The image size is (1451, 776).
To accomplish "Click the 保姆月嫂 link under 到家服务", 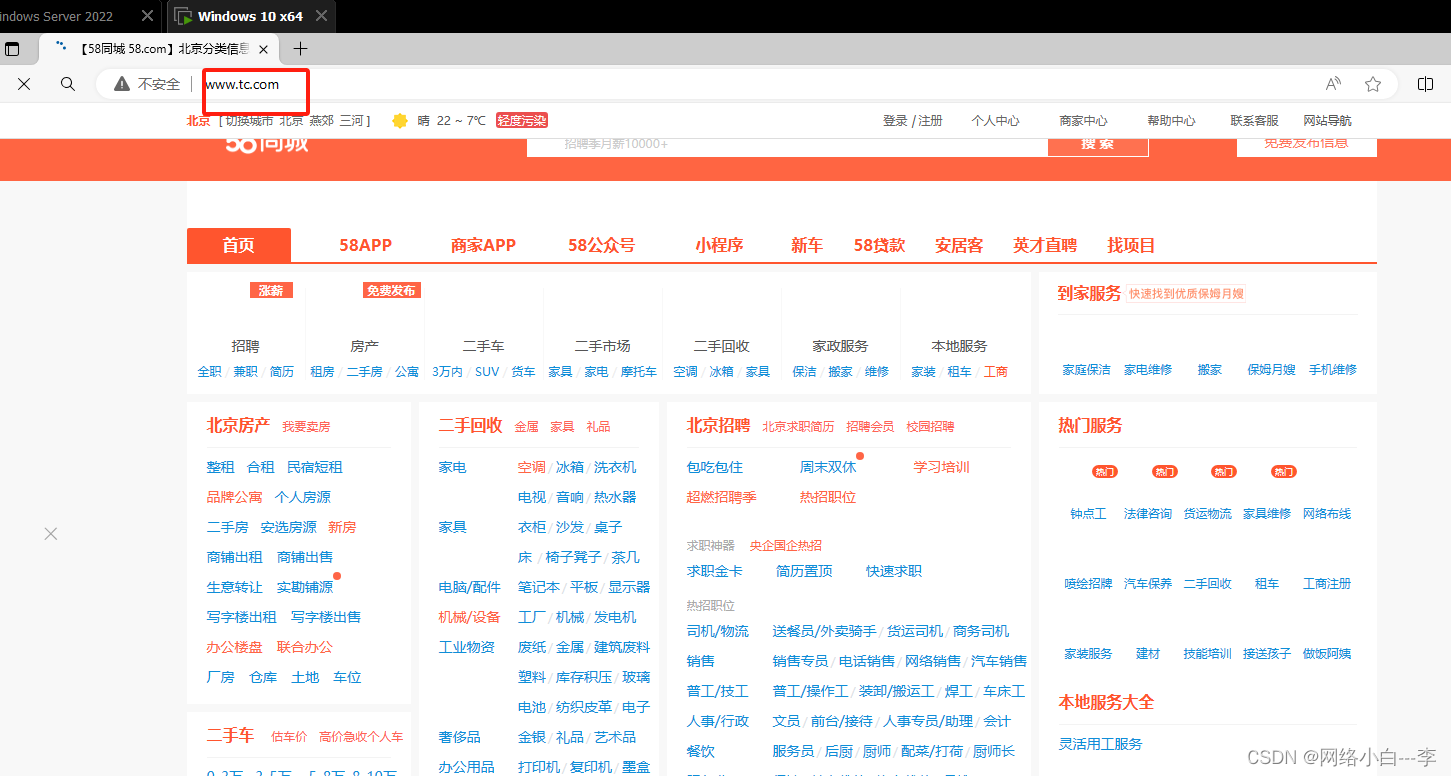I will tap(1271, 369).
